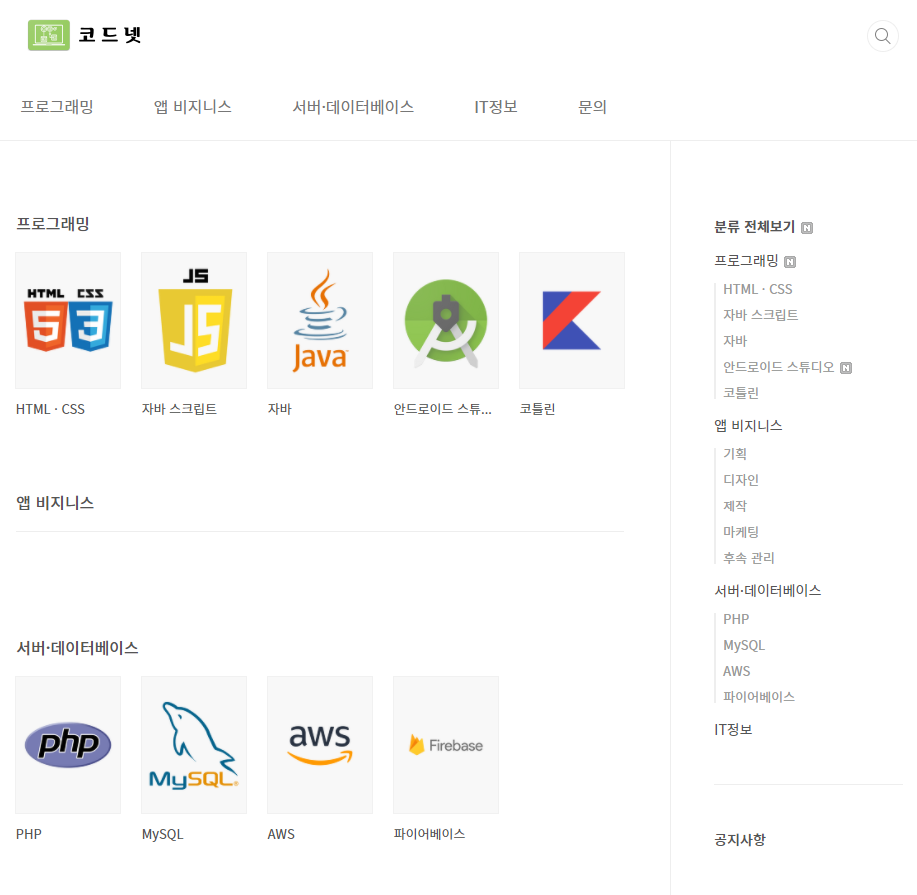Image resolution: width=917 pixels, height=895 pixels.
Task: Select sidebar category 앱 비지니스
Action: click(x=748, y=426)
